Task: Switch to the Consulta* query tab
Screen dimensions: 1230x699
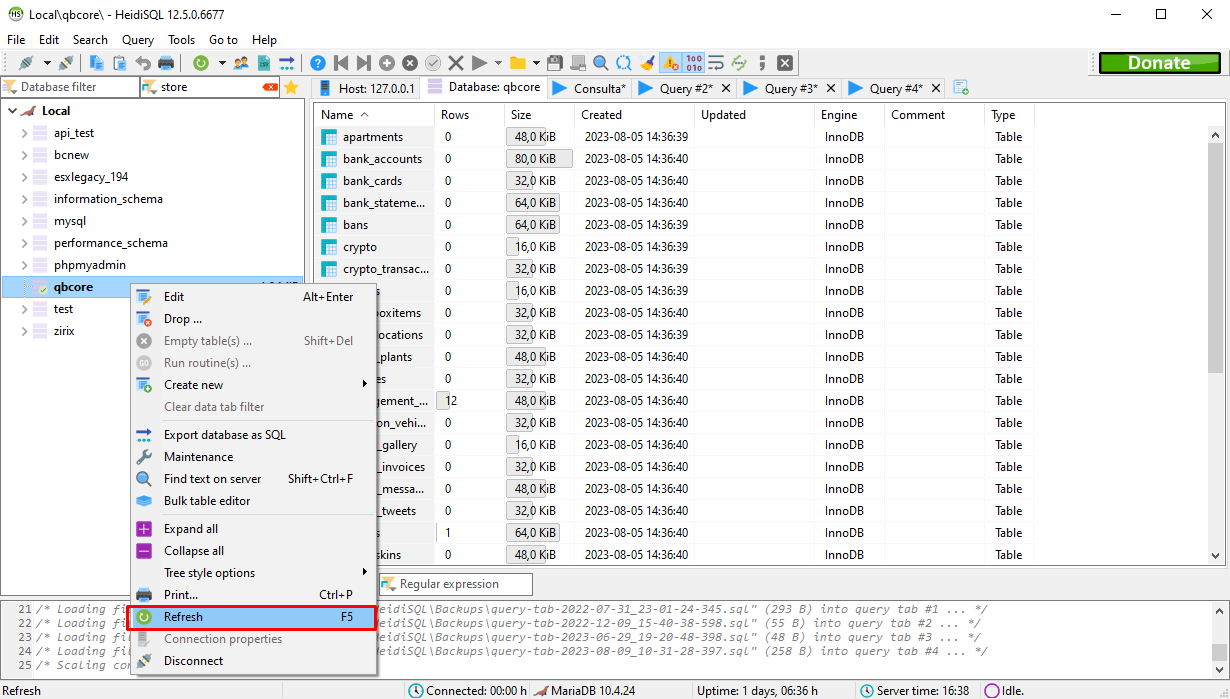Action: [x=589, y=88]
